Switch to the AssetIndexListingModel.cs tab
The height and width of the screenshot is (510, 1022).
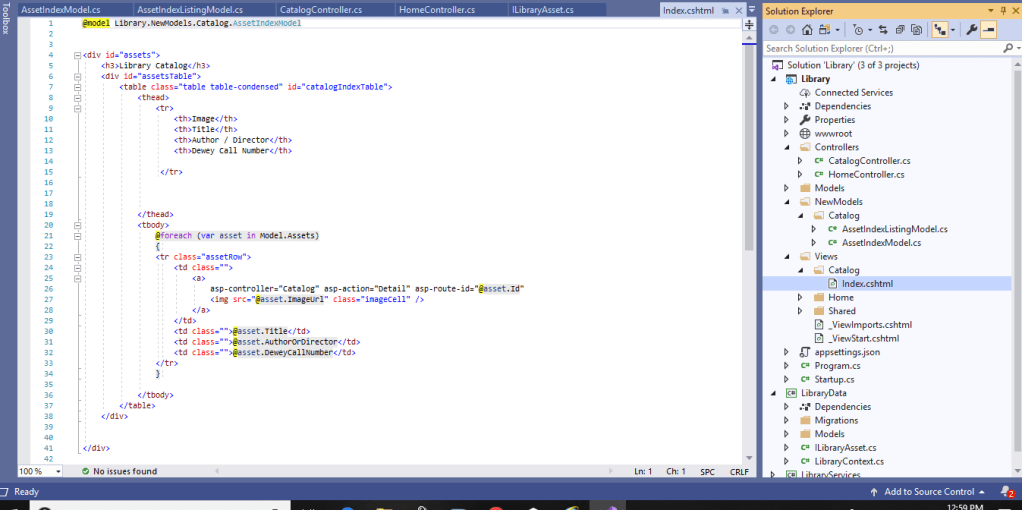[x=189, y=10]
